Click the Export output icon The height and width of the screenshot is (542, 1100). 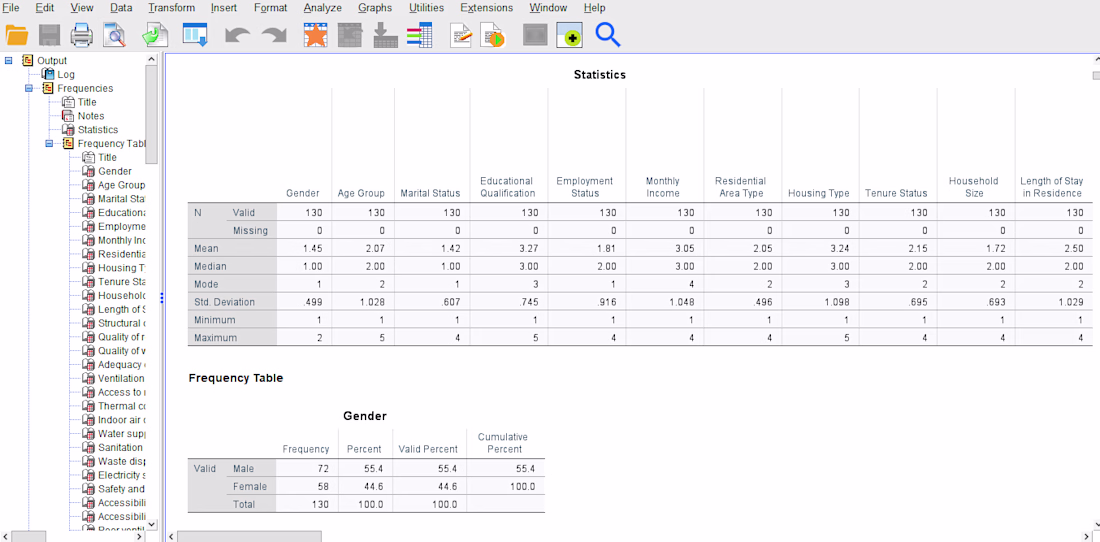click(x=154, y=35)
